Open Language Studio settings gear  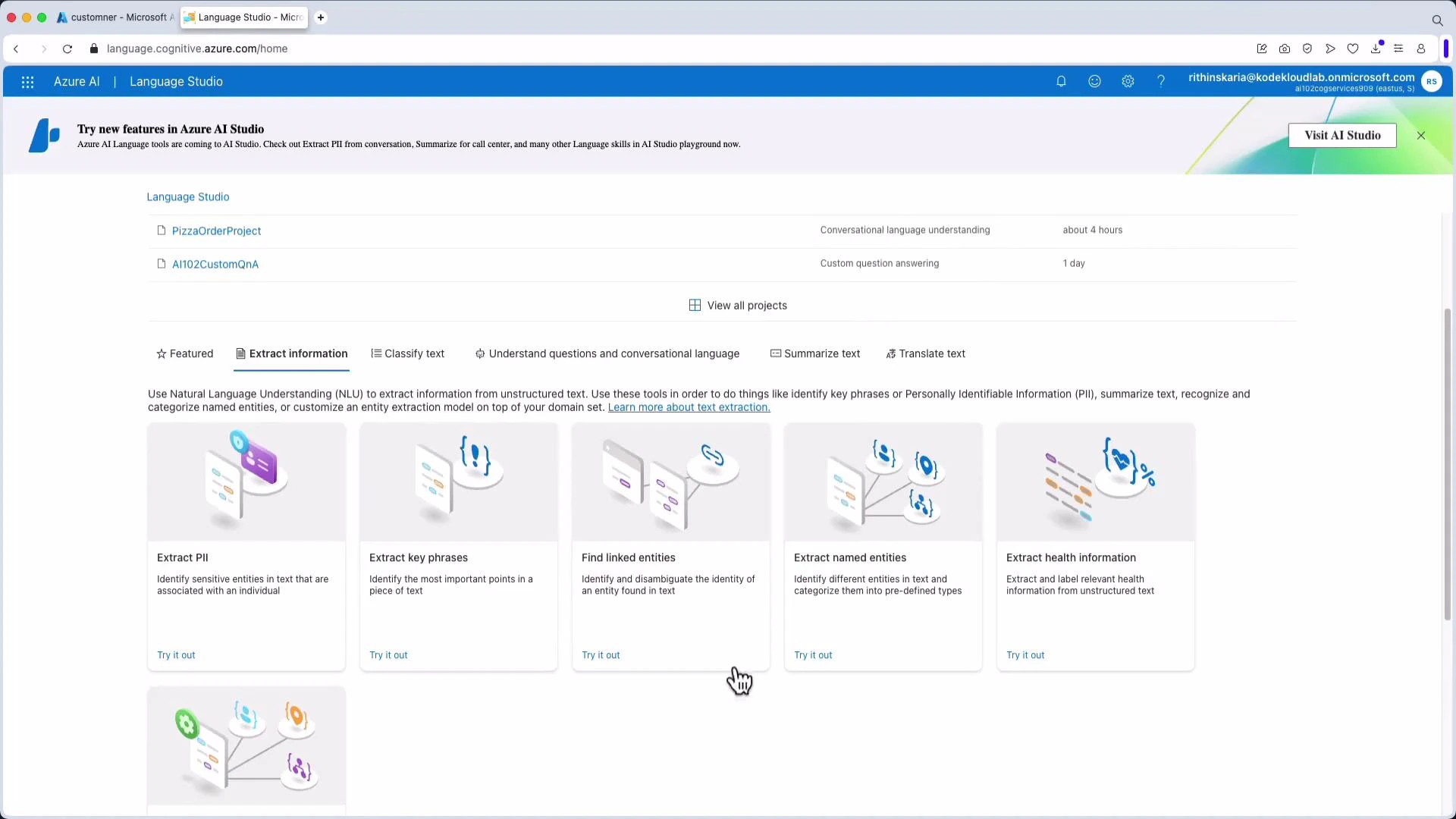pos(1128,81)
